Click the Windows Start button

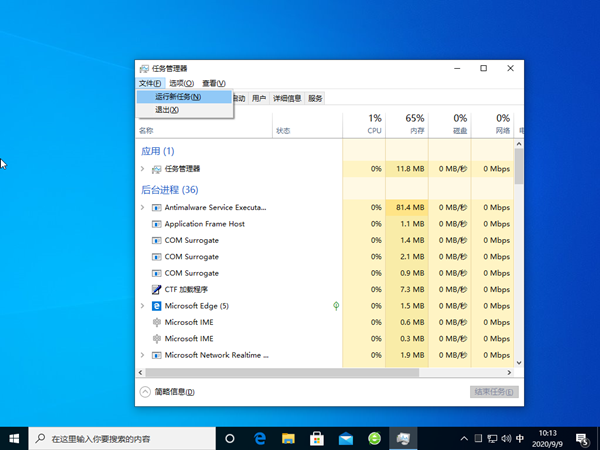click(x=13, y=438)
